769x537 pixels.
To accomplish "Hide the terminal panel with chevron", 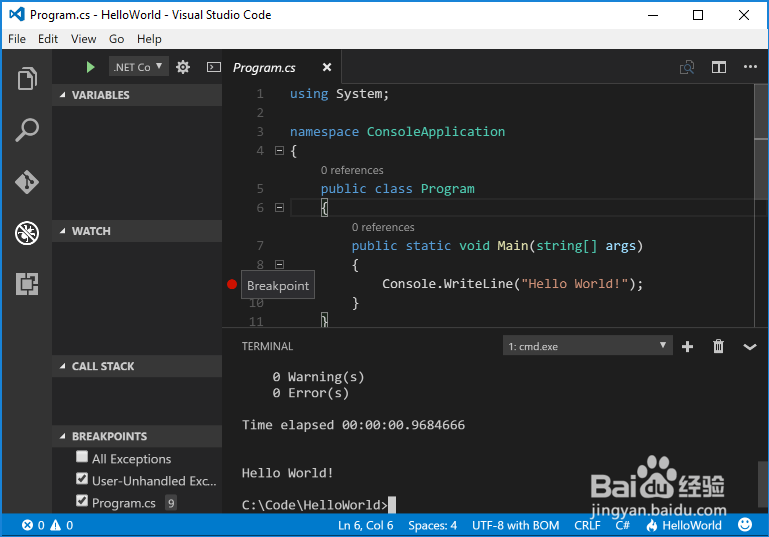I will click(750, 347).
